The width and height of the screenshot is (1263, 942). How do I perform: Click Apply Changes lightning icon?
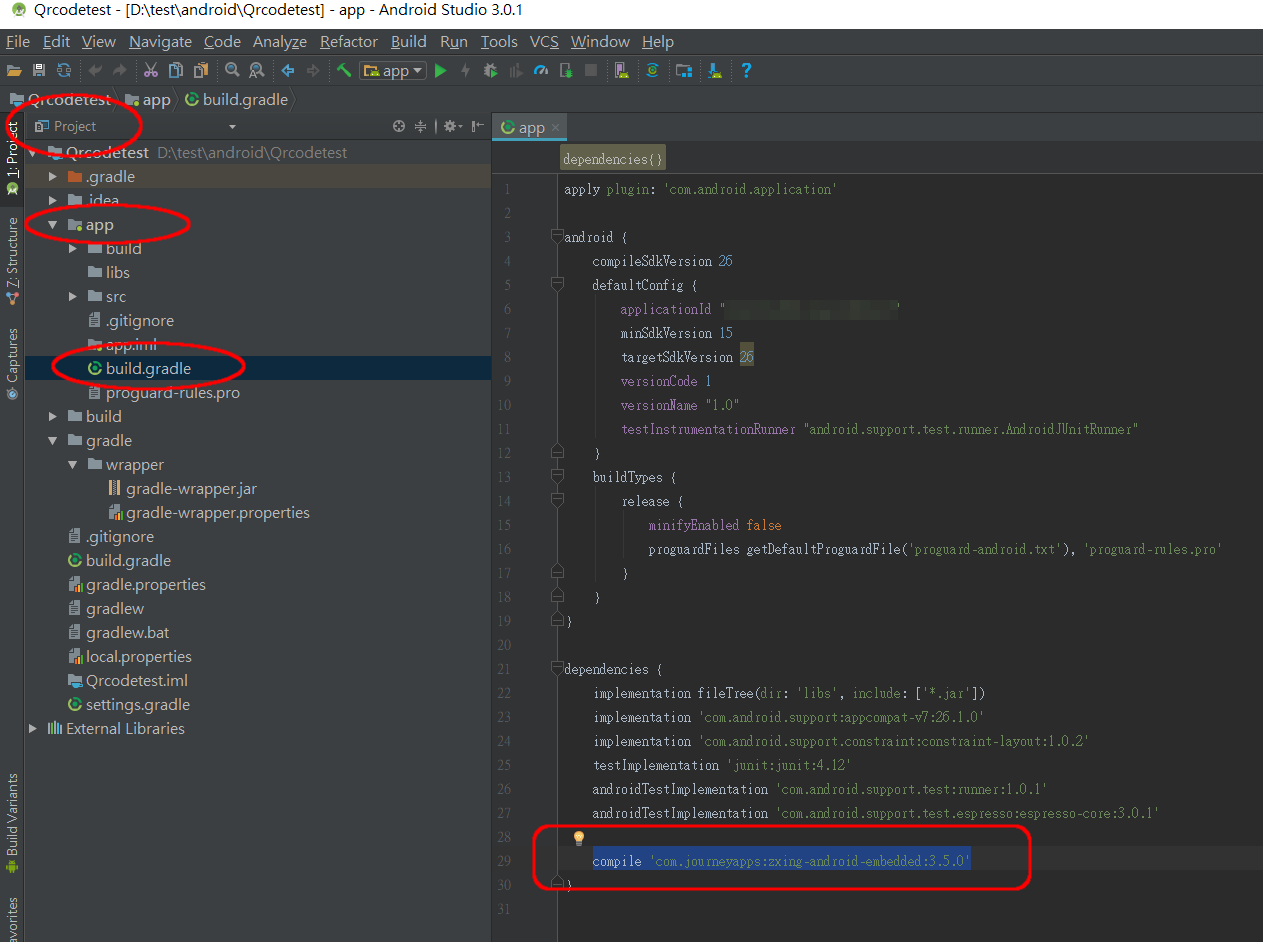point(465,70)
